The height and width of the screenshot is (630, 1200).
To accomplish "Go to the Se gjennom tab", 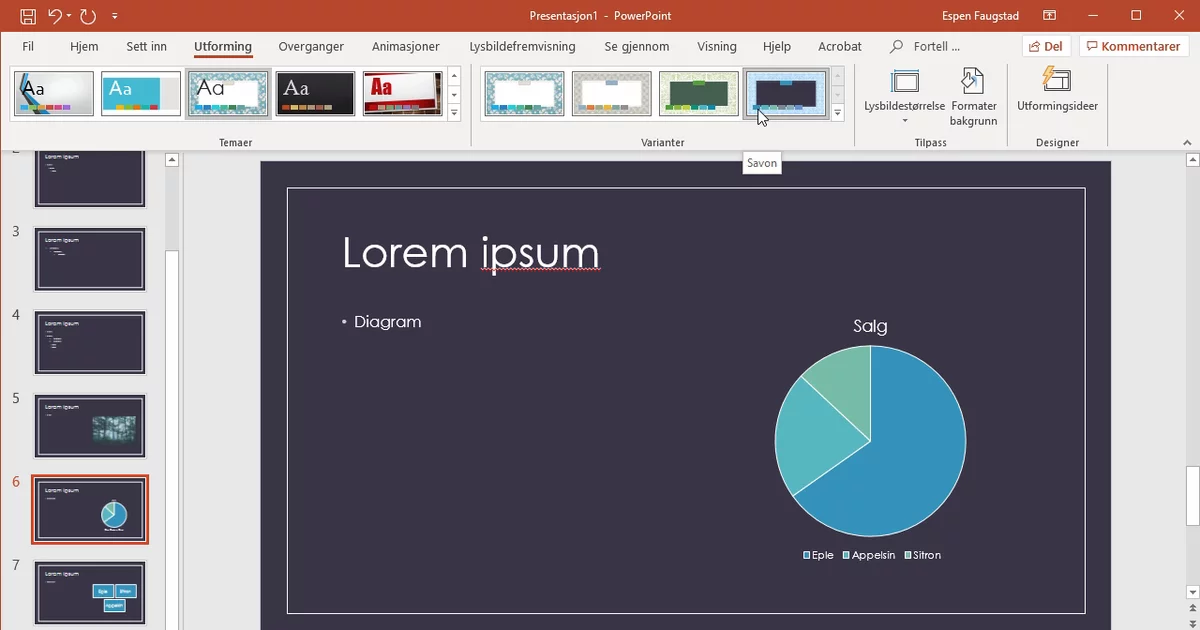I will pos(637,46).
